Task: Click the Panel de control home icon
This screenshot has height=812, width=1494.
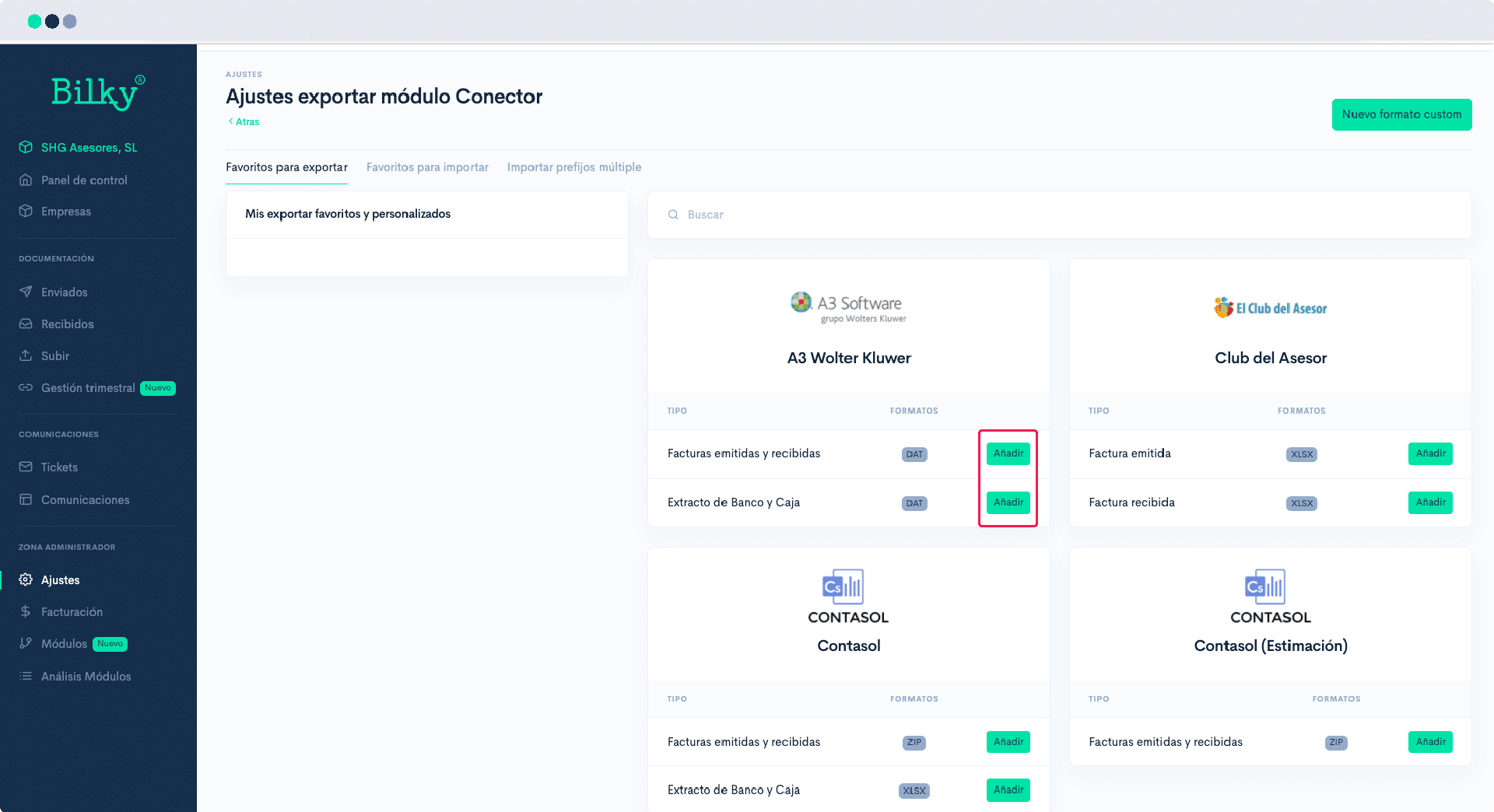Action: pyautogui.click(x=26, y=180)
